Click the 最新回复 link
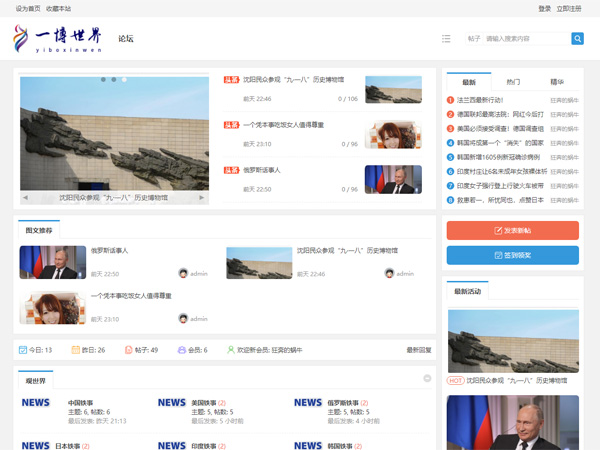Viewport: 600px width, 450px height. (x=419, y=350)
